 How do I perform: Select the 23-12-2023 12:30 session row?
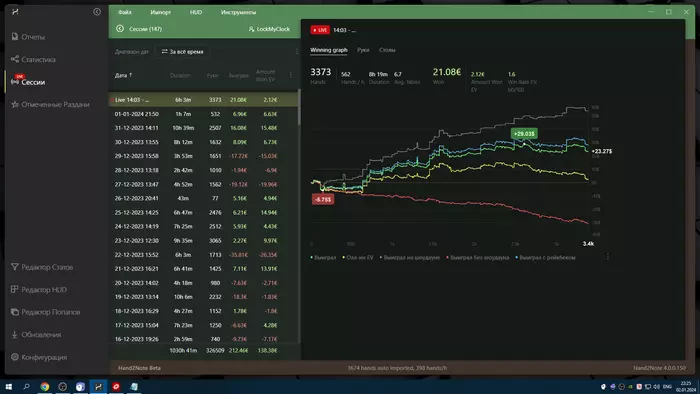click(203, 241)
